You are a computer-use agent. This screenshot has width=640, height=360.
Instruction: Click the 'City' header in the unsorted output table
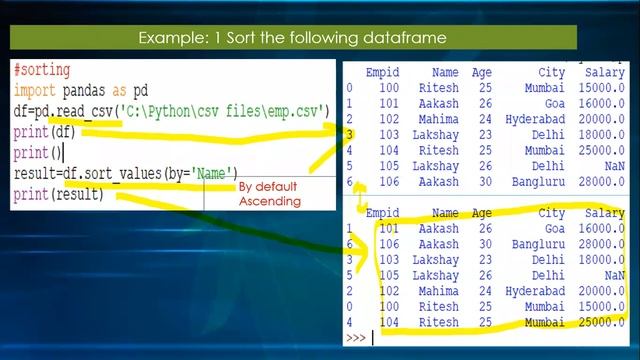coord(551,73)
